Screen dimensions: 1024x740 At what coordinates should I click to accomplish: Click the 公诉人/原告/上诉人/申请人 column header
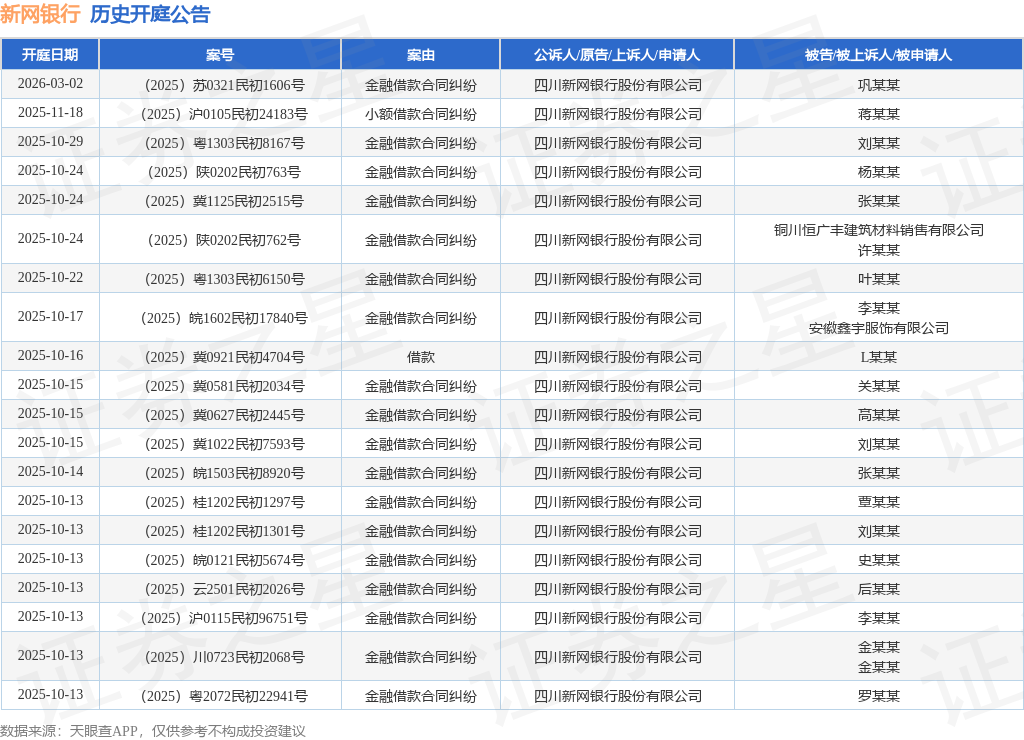(x=617, y=55)
